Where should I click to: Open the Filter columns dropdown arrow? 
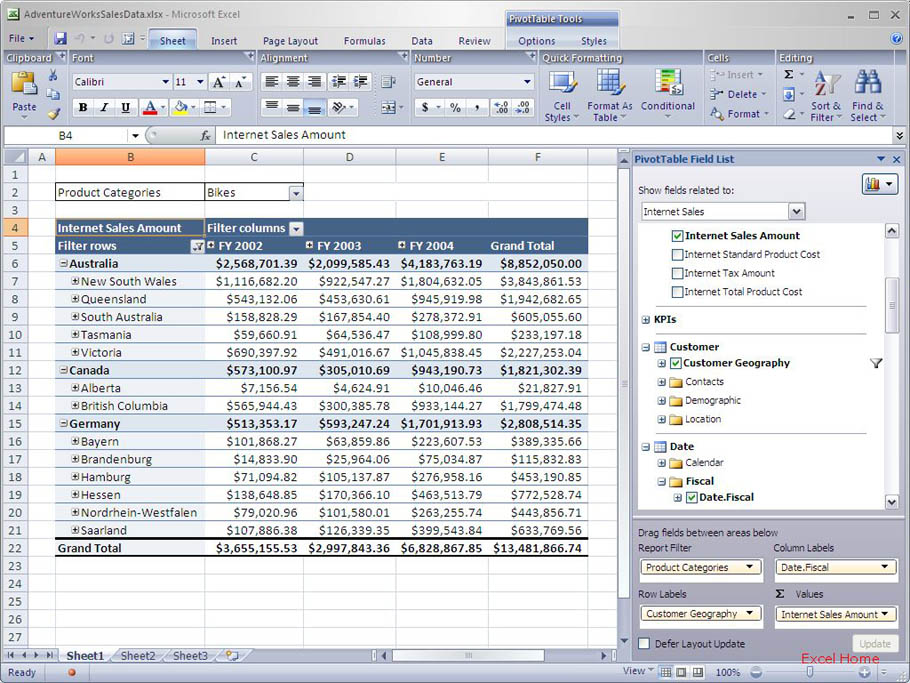[296, 229]
